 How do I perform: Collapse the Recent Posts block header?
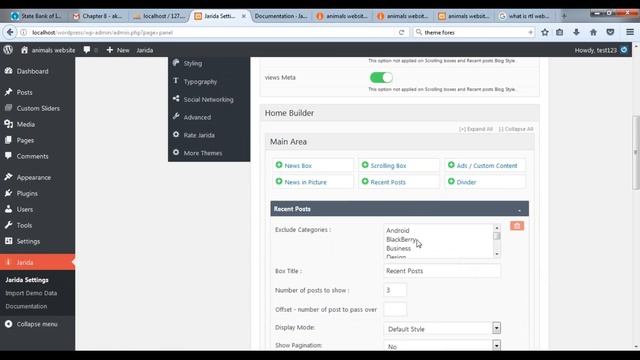click(x=519, y=210)
